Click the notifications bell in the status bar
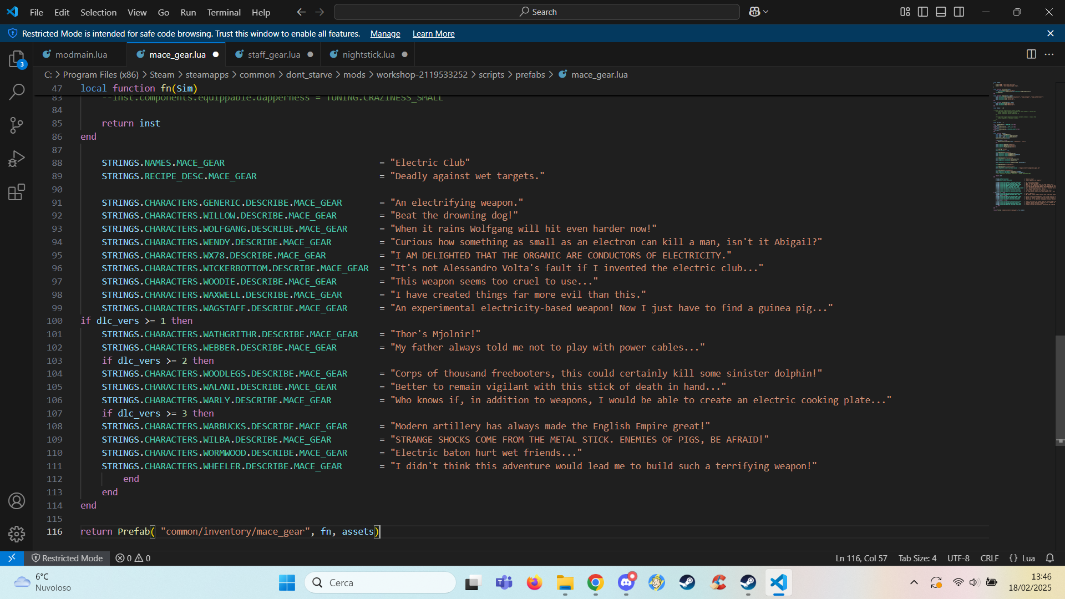The width and height of the screenshot is (1065, 599). [1048, 558]
